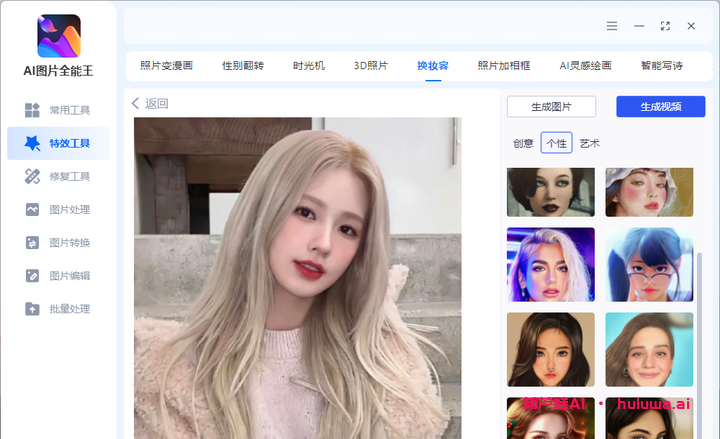Select the 艺术 style category
Screen dimensions: 720x439
click(590, 143)
